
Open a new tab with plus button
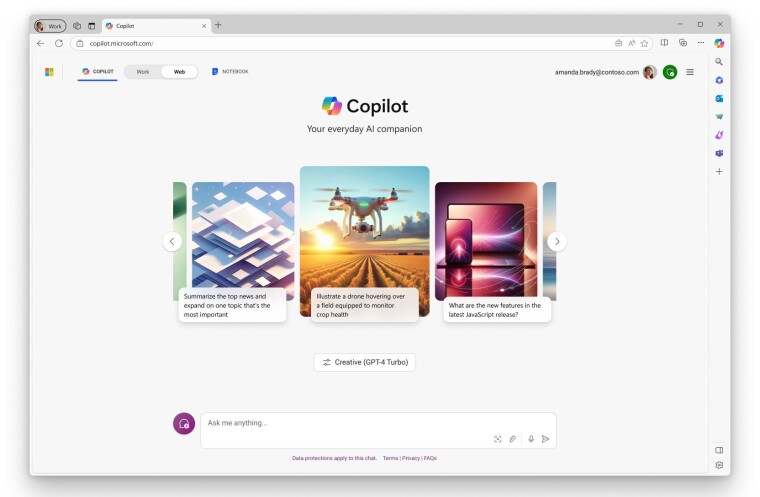click(218, 25)
